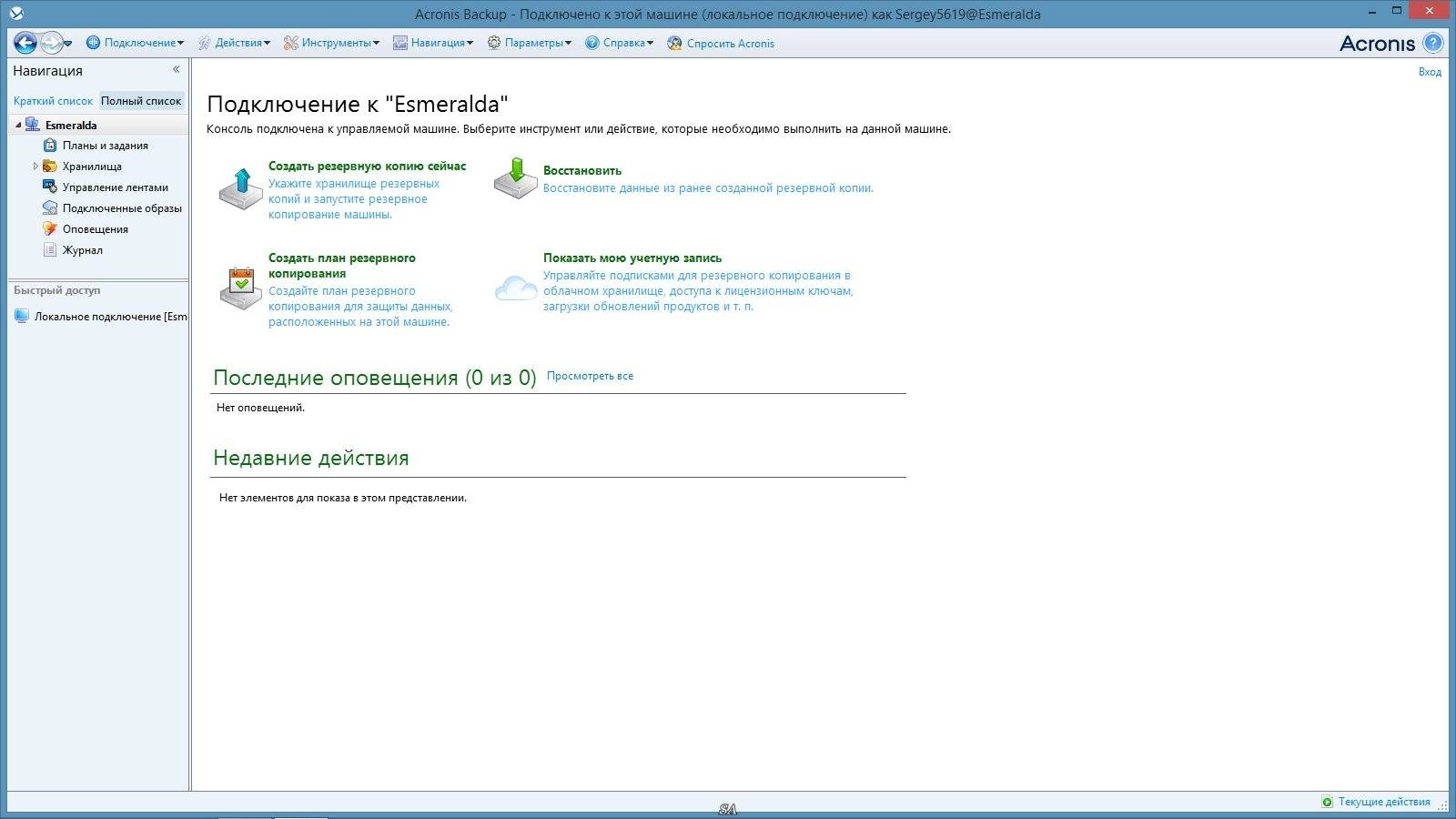Click the cloud account icon
Viewport: 1456px width, 819px height.
pyautogui.click(x=516, y=288)
